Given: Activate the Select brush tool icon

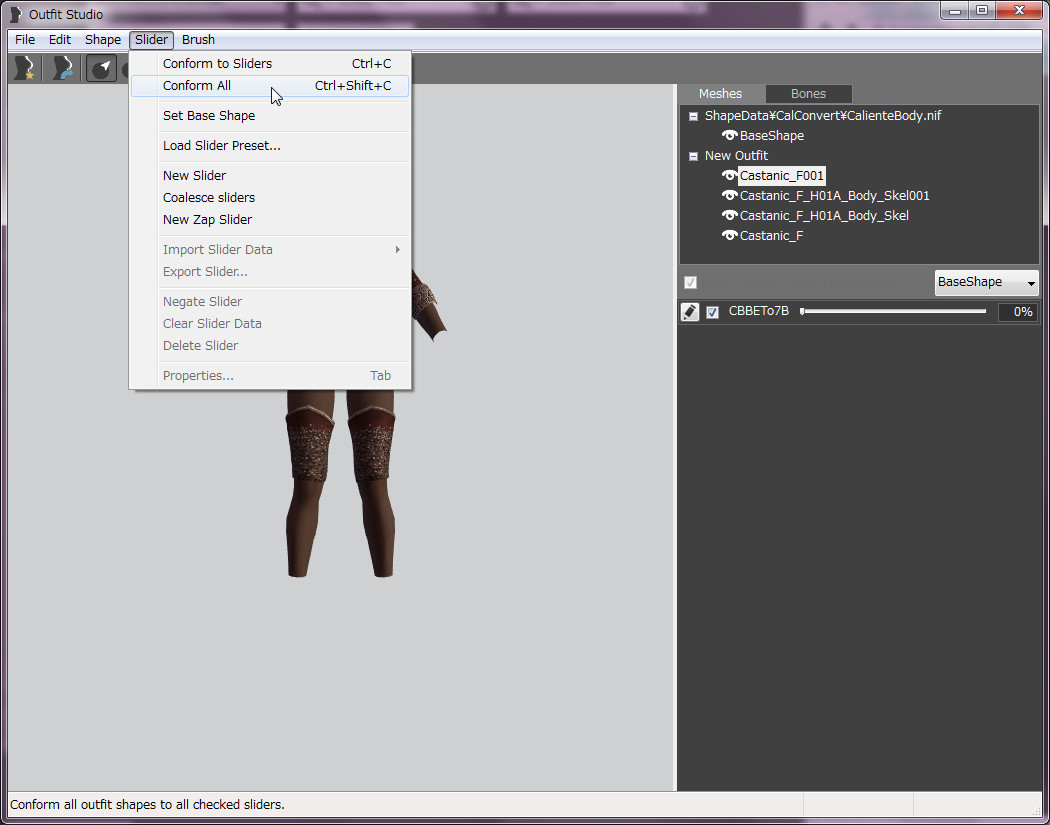Looking at the screenshot, I should point(101,68).
